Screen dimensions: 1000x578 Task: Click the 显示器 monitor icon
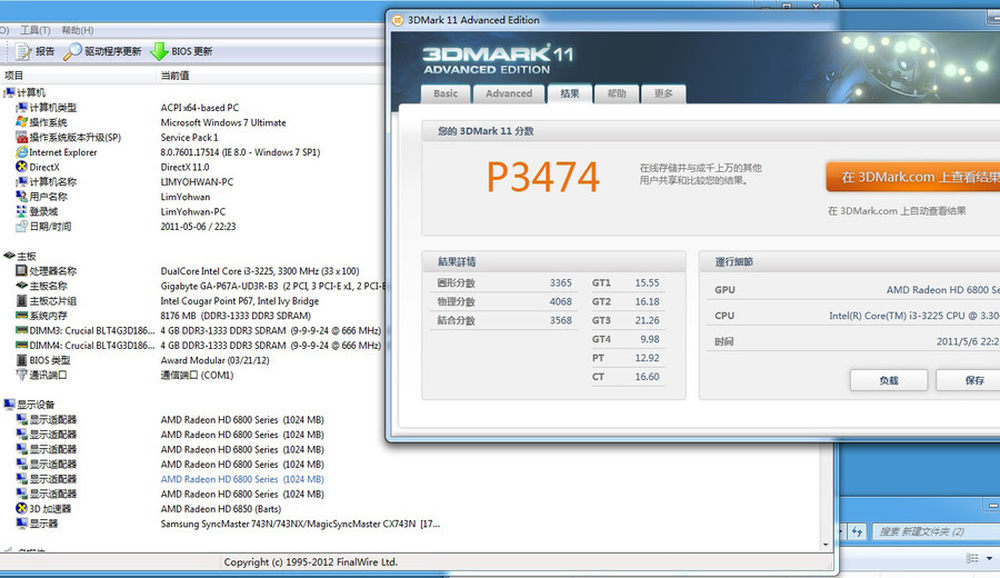pos(22,523)
